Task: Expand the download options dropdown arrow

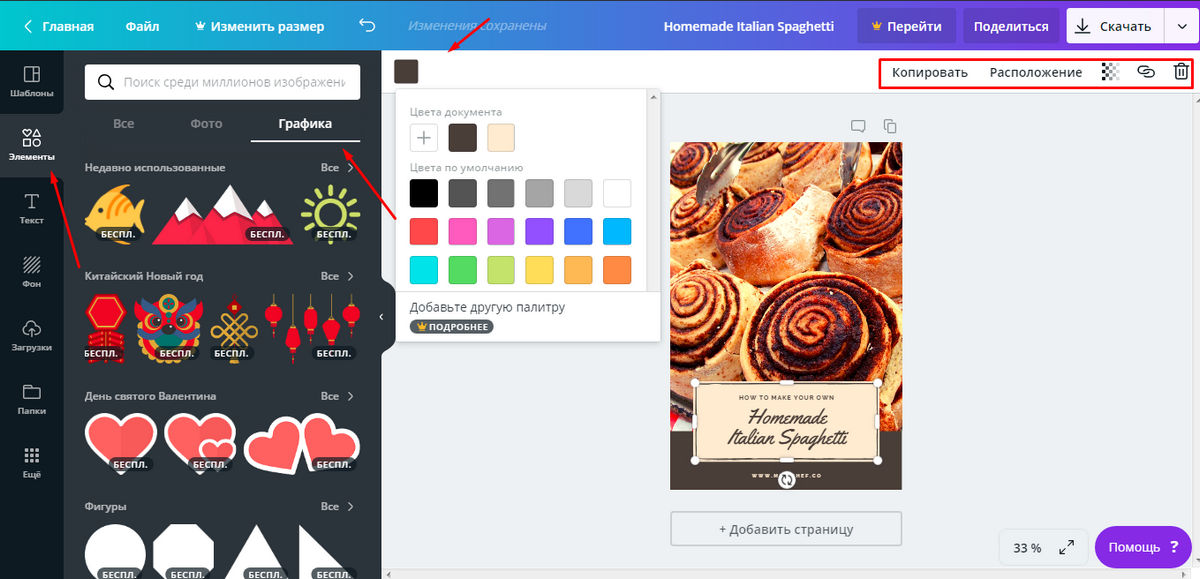Action: 1181,27
